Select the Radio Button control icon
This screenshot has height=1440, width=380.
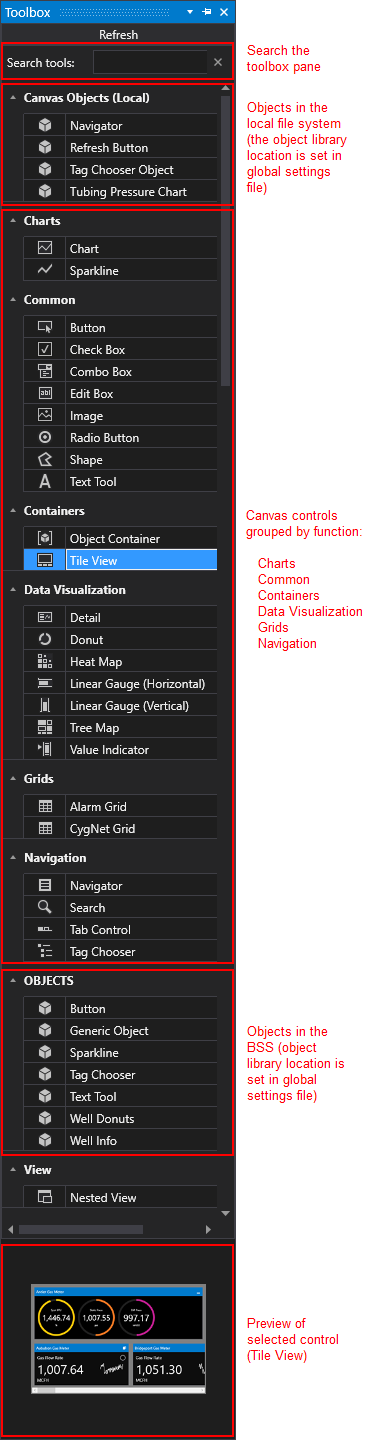[x=44, y=438]
